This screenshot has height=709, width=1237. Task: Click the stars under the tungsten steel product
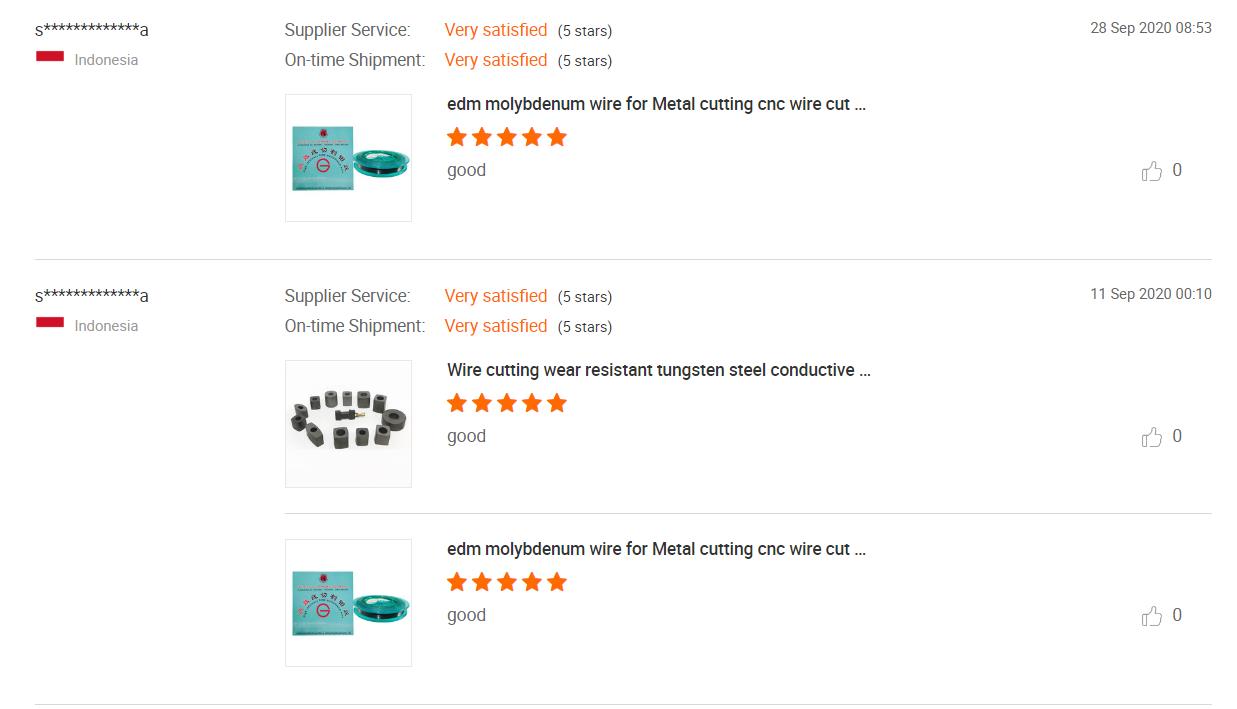[506, 403]
